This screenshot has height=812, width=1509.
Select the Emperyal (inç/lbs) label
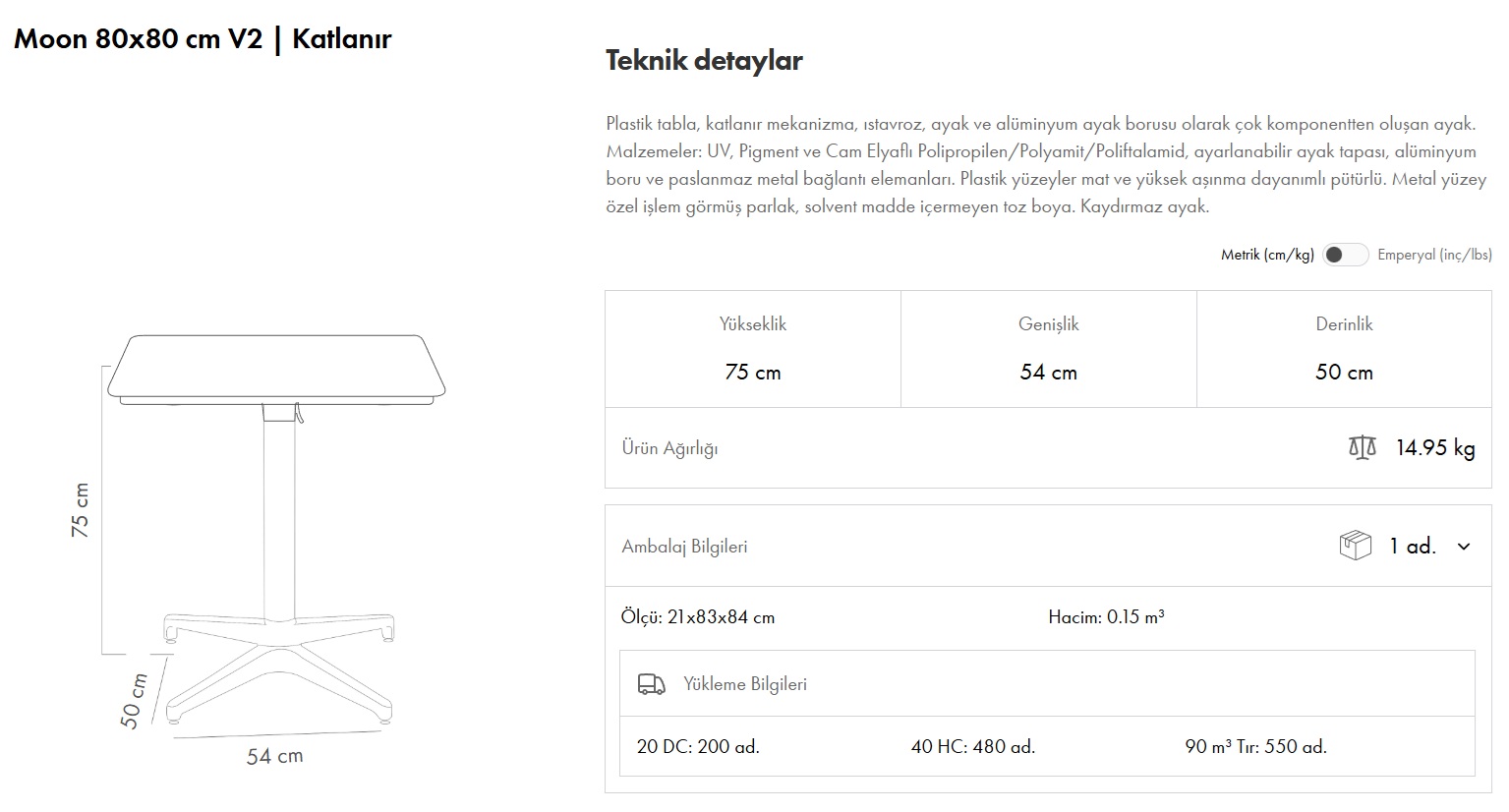[x=1434, y=255]
